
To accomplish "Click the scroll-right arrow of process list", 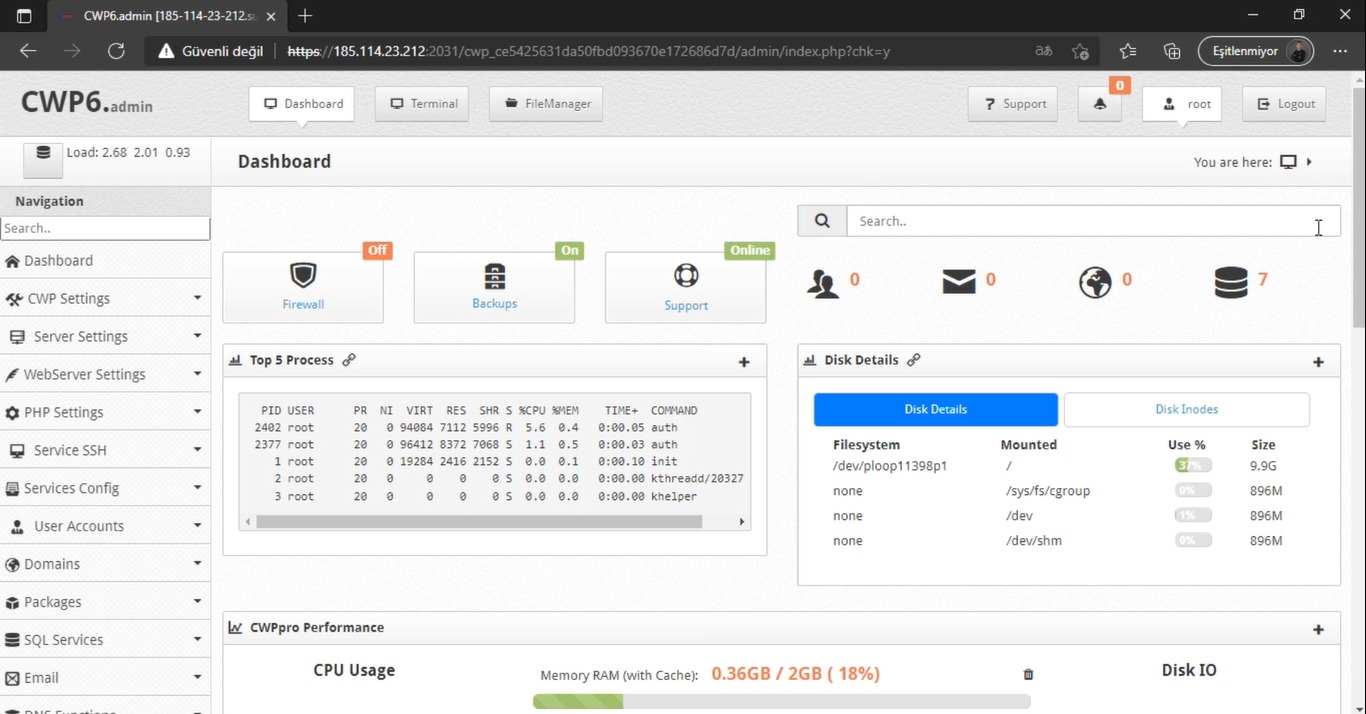I will pyautogui.click(x=741, y=521).
